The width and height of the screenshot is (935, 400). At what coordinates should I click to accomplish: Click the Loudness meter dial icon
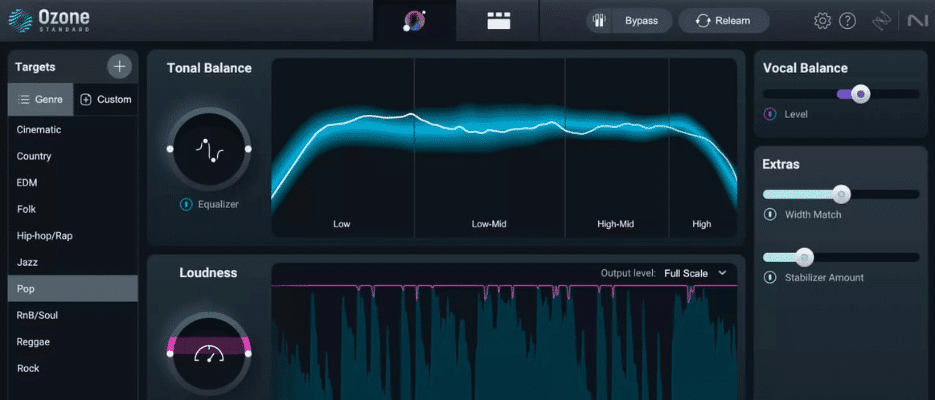209,354
